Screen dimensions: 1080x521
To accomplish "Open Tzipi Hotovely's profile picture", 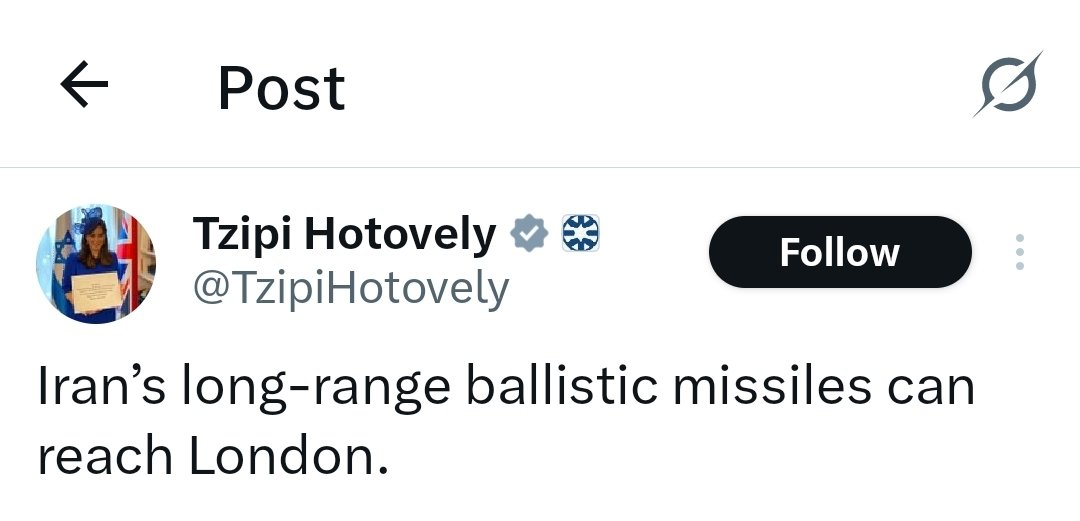I will [x=96, y=264].
